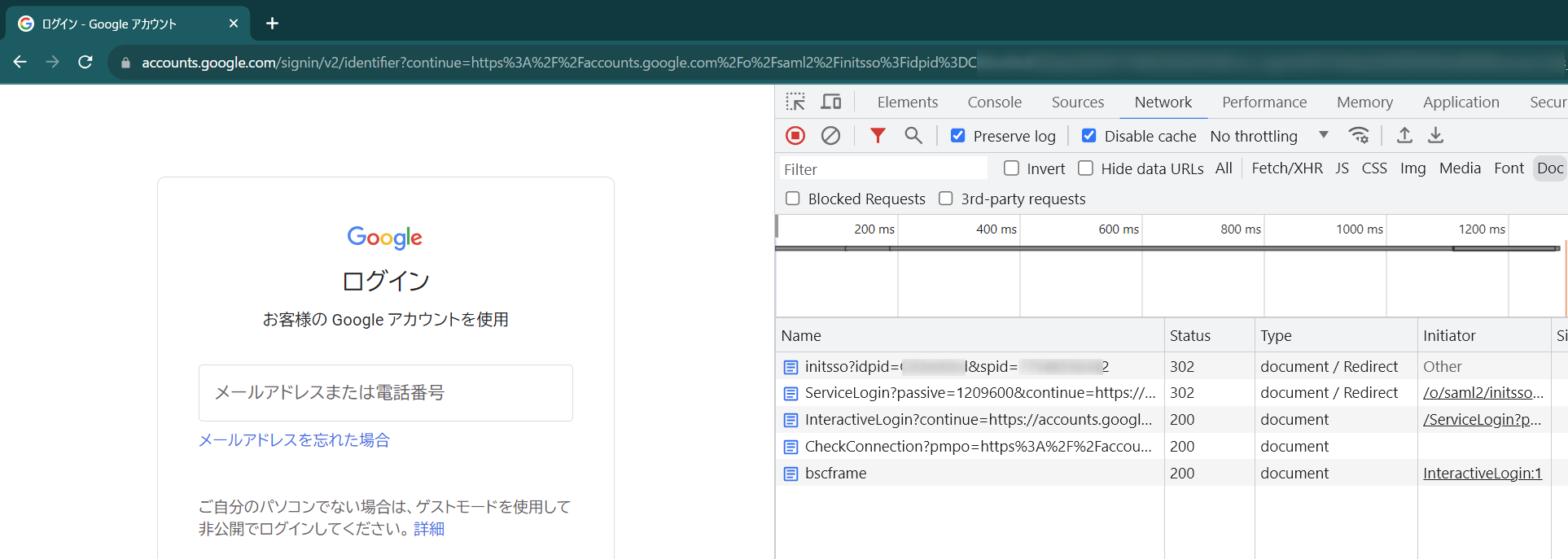
Task: Open /o/saml2/initsso initiator link
Action: tap(1483, 393)
